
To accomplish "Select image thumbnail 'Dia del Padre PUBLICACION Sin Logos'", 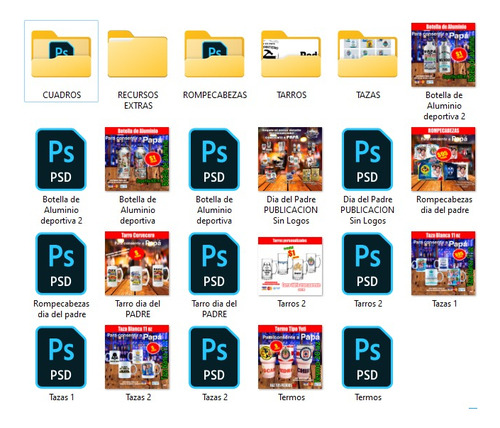I will [x=290, y=159].
